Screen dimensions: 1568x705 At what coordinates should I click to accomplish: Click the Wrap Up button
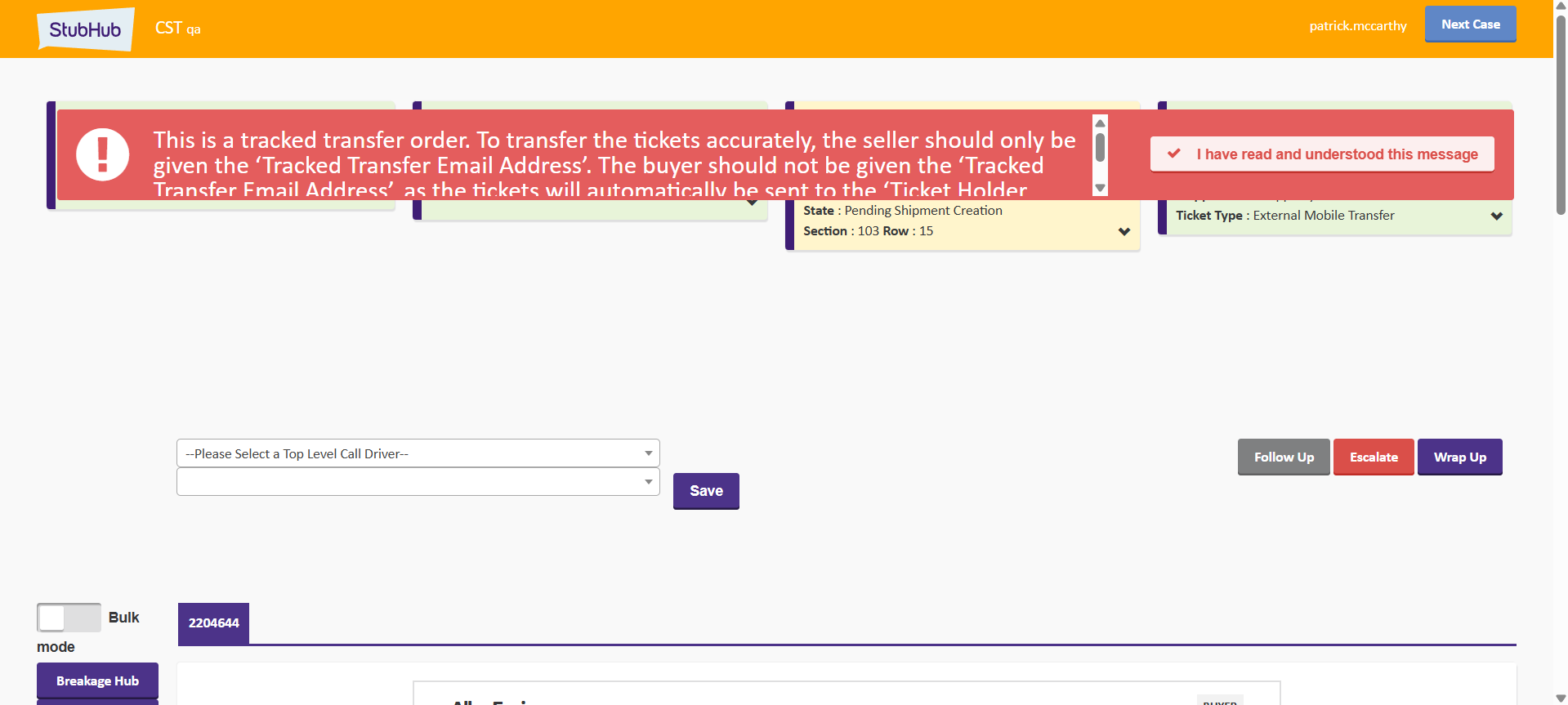point(1459,457)
